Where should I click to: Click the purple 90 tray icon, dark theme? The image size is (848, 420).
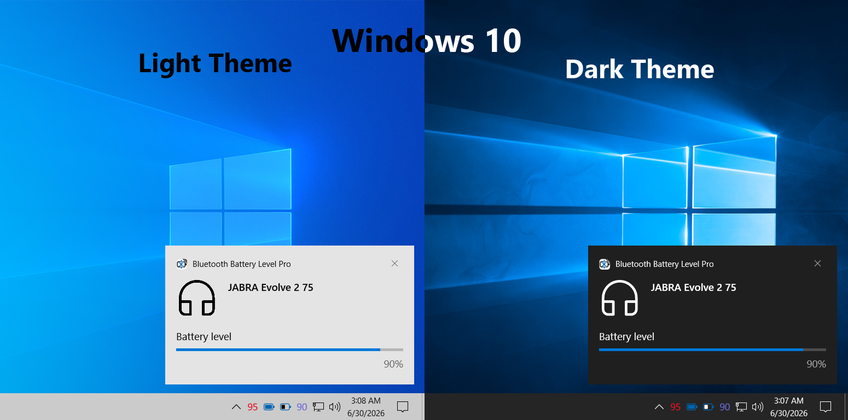tap(725, 407)
